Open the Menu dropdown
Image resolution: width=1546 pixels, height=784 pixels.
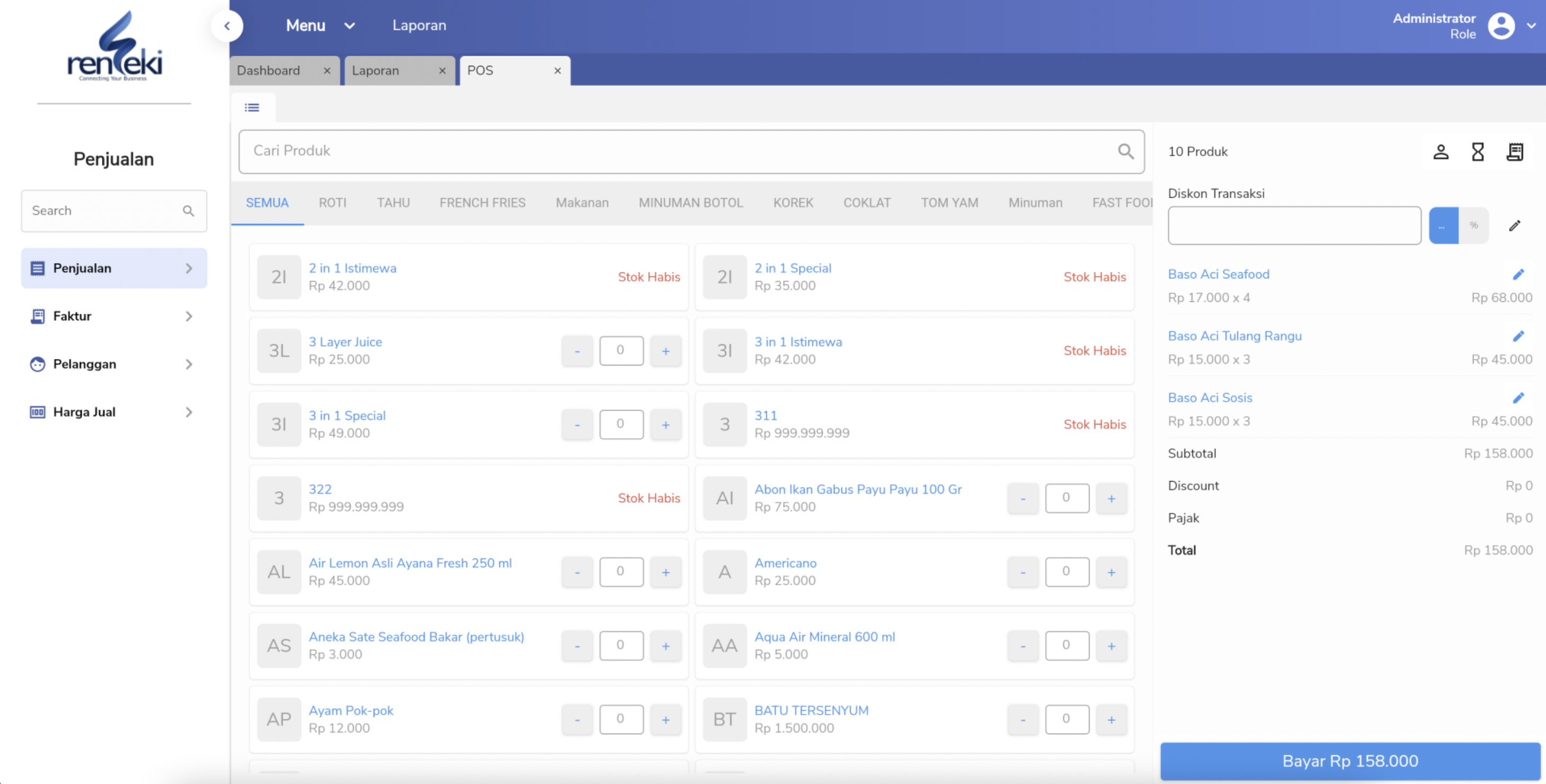320,25
